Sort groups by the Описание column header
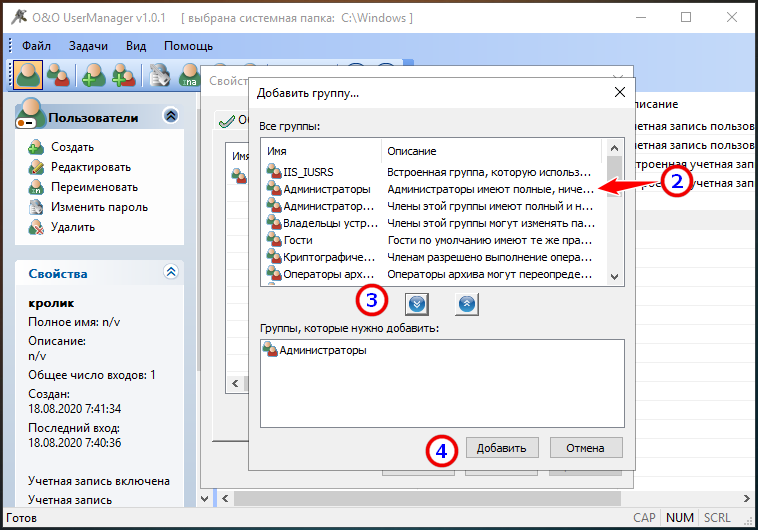Image resolution: width=758 pixels, height=530 pixels. click(411, 151)
